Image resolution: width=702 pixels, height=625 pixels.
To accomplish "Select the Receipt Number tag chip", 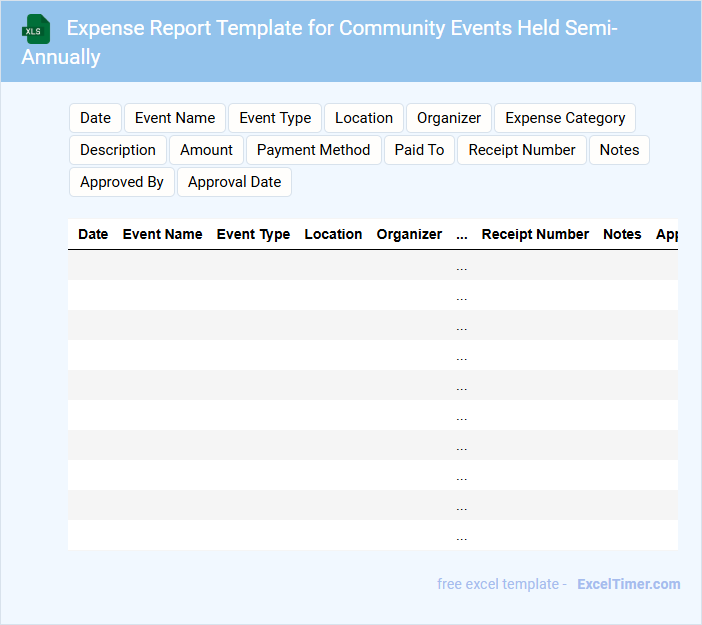I will (x=522, y=150).
